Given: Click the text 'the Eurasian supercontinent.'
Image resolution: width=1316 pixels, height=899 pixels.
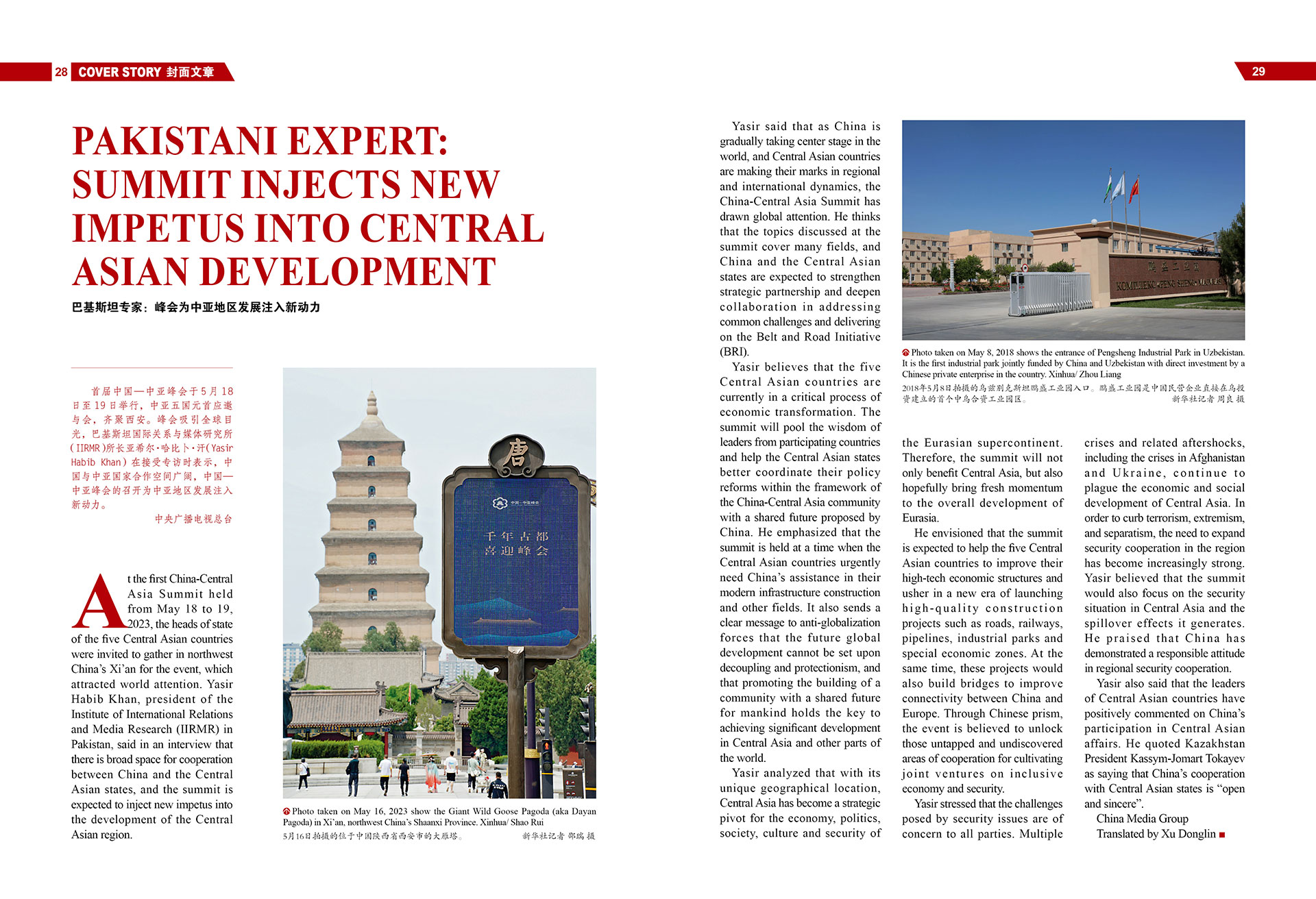Looking at the screenshot, I should click(x=982, y=443).
